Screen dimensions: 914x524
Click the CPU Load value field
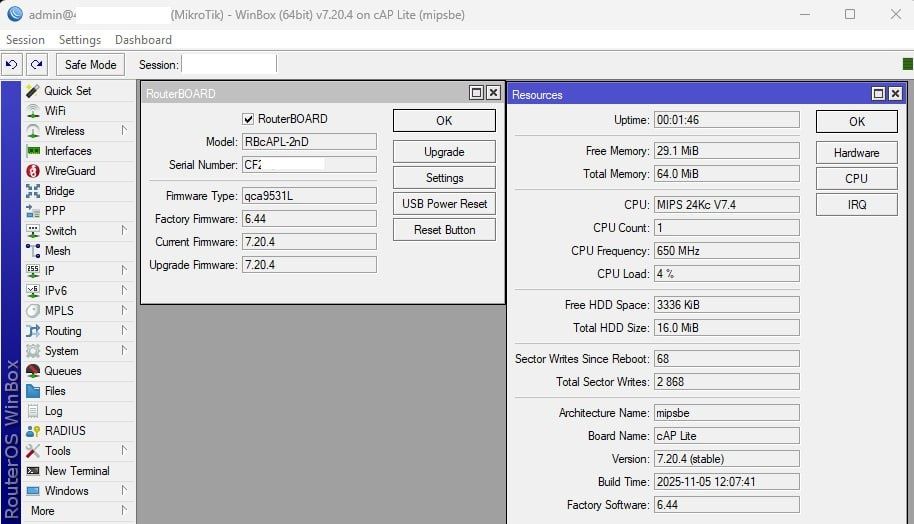[x=726, y=273]
